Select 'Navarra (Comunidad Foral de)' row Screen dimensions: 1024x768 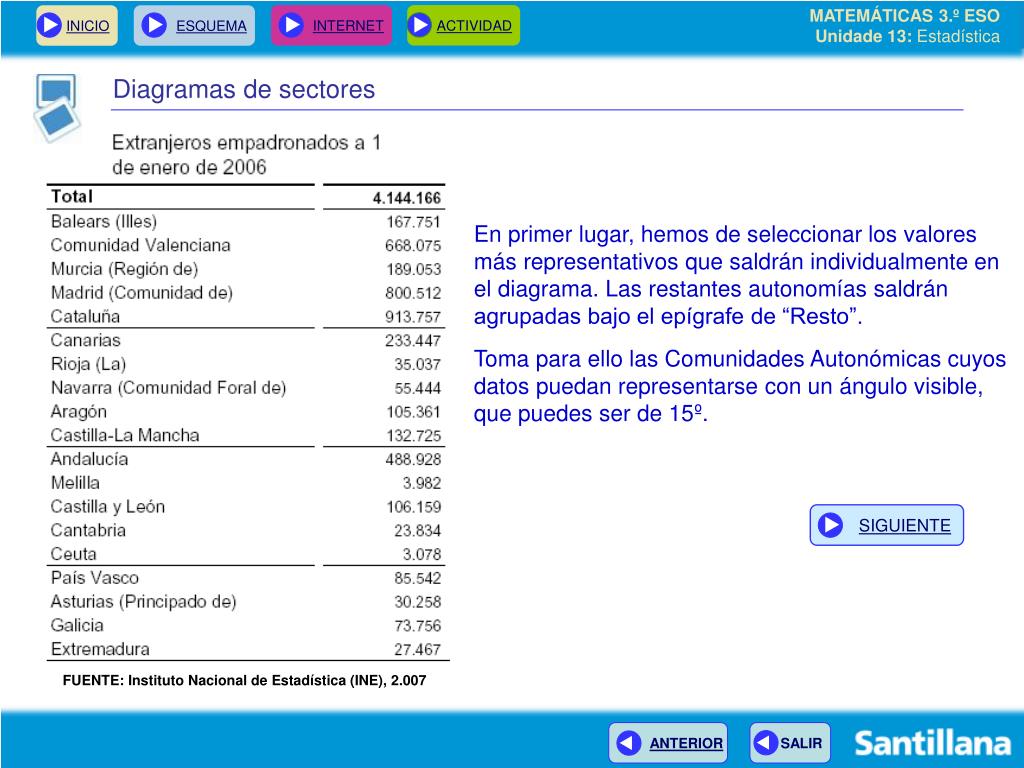(x=246, y=388)
